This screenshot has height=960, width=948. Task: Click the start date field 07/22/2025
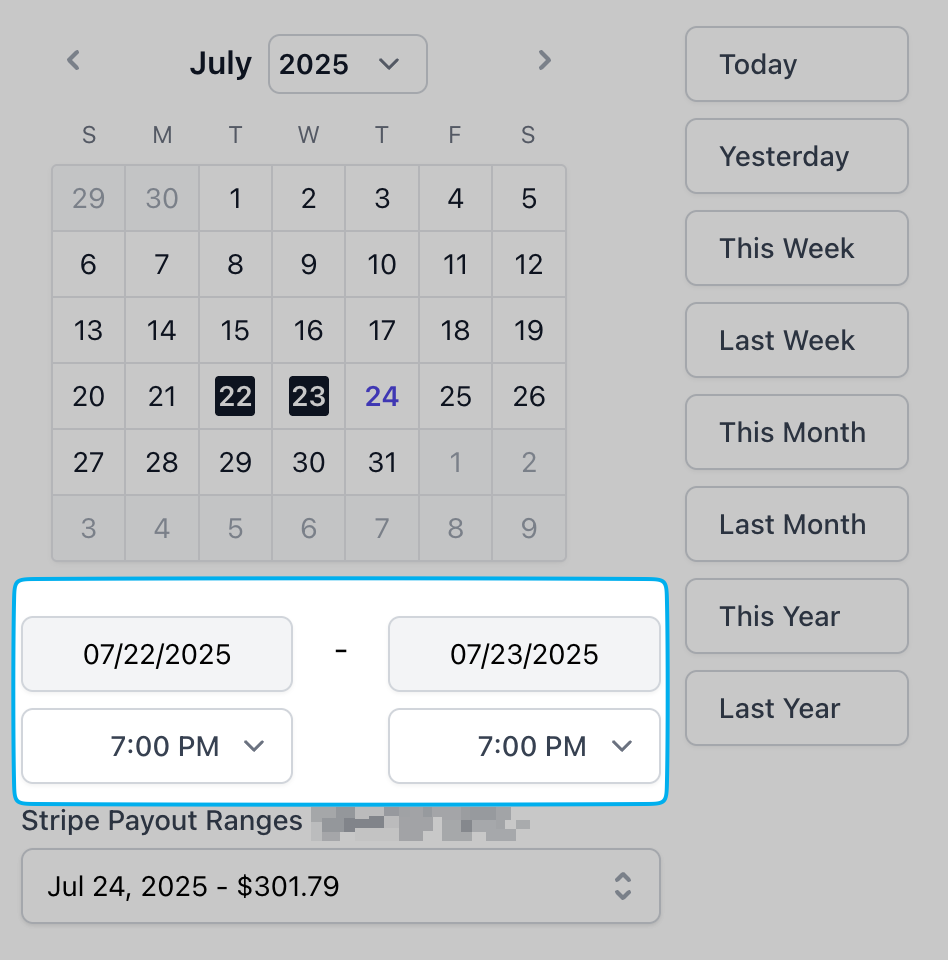pyautogui.click(x=157, y=654)
